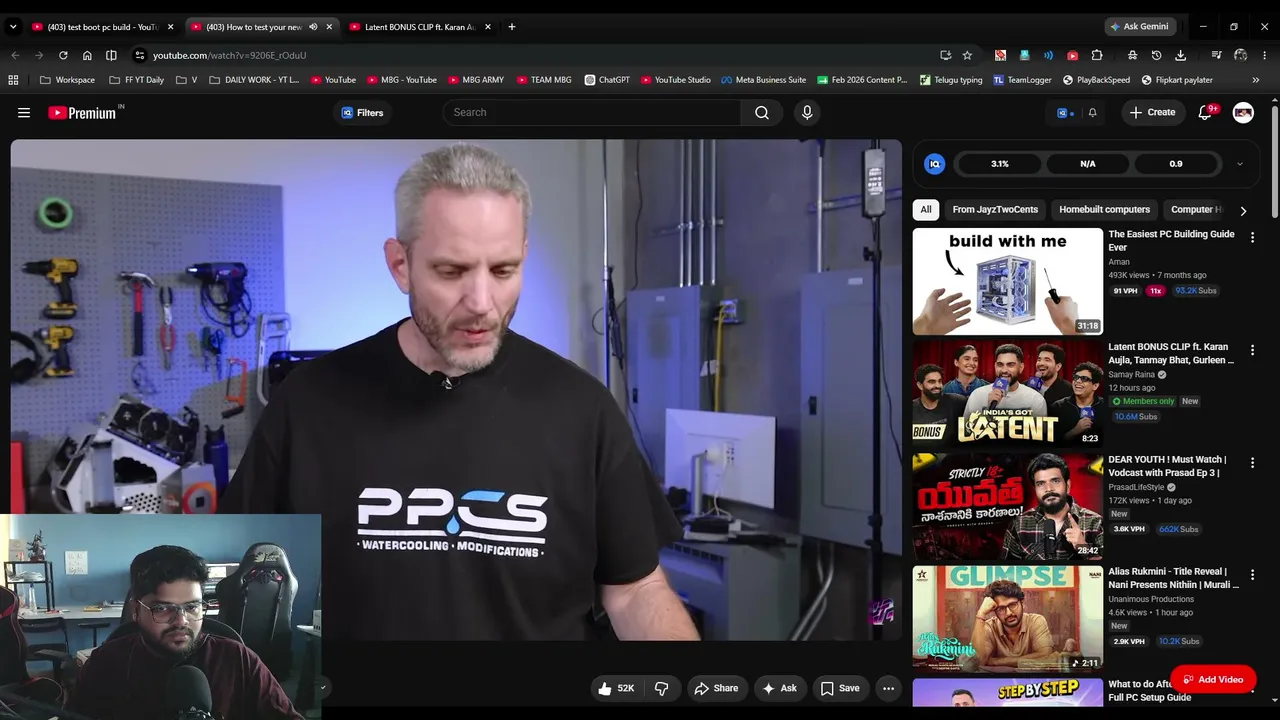The image size is (1280, 720).
Task: Select the Homebuilt computers chip
Action: tap(1104, 210)
